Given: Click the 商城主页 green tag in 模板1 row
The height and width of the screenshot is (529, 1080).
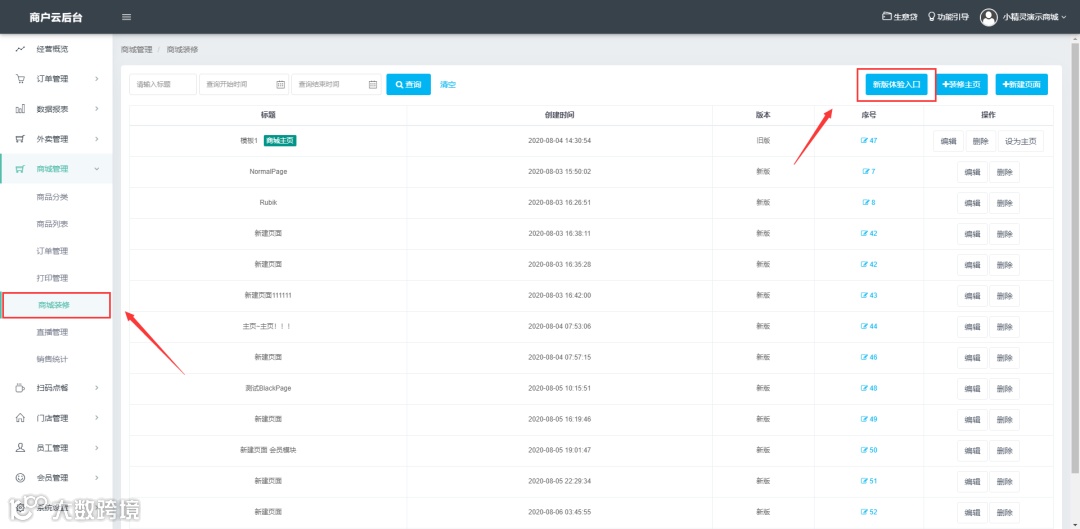Looking at the screenshot, I should pyautogui.click(x=280, y=141).
